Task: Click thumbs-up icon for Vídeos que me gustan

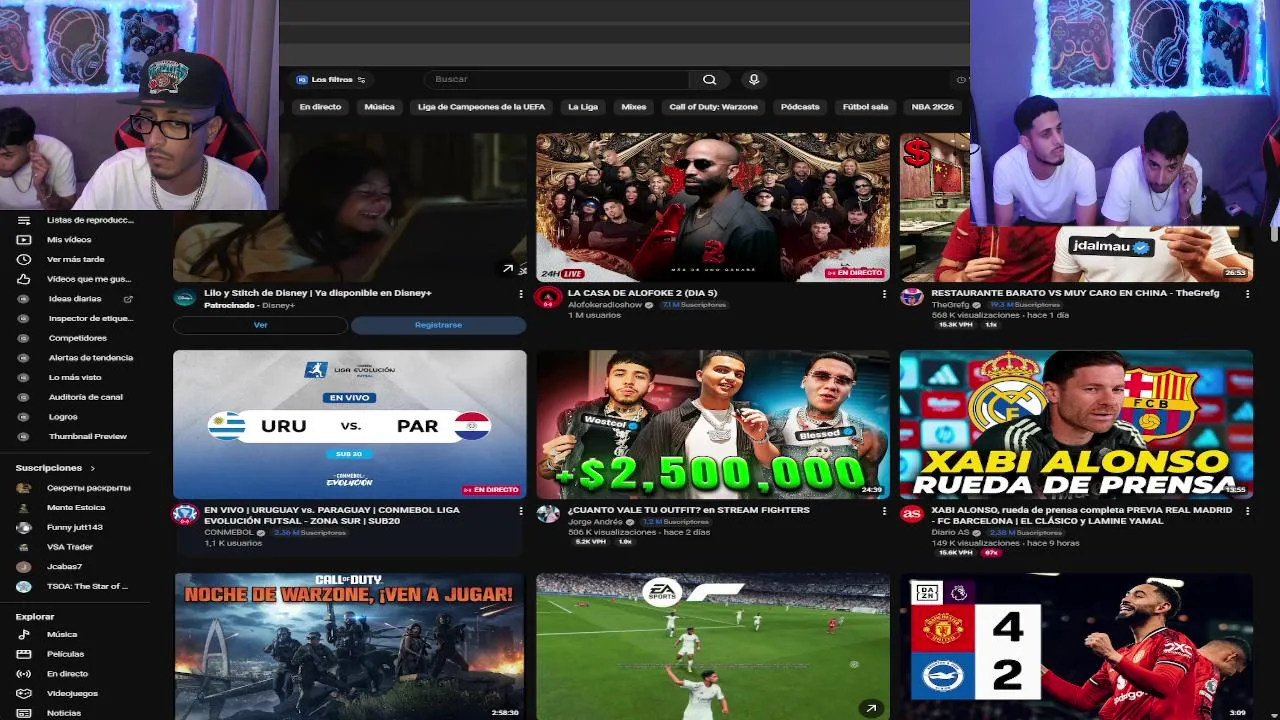Action: pyautogui.click(x=24, y=279)
